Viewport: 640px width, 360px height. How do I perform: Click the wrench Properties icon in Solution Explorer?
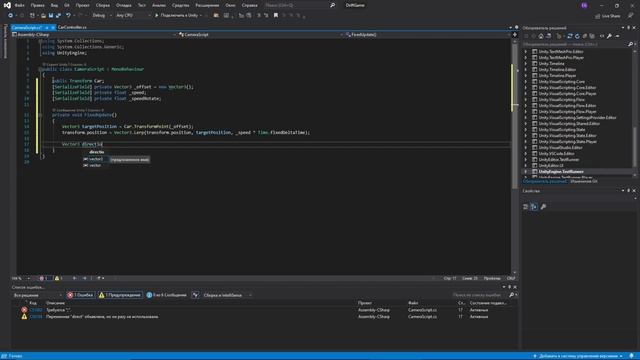point(609,36)
